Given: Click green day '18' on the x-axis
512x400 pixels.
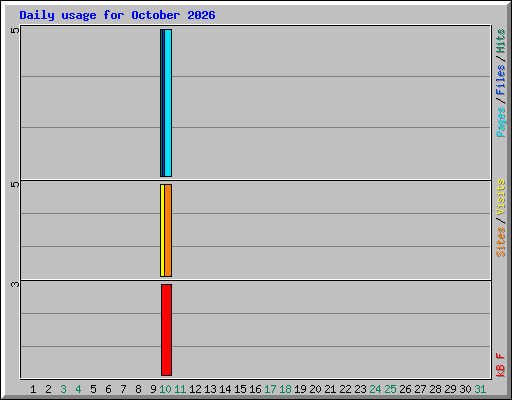Looking at the screenshot, I should 285,389.
